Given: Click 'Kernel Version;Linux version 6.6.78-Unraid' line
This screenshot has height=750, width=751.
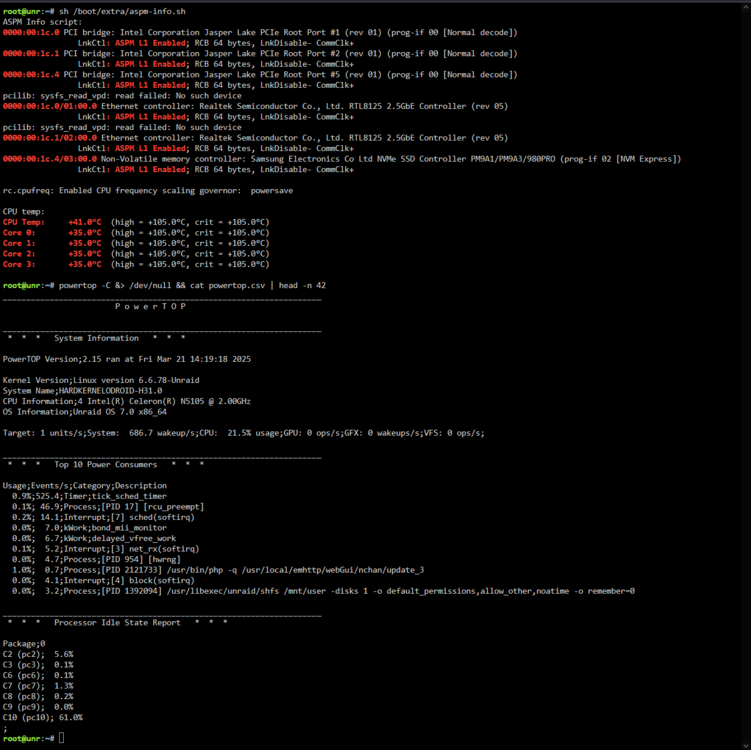Looking at the screenshot, I should click(101, 380).
